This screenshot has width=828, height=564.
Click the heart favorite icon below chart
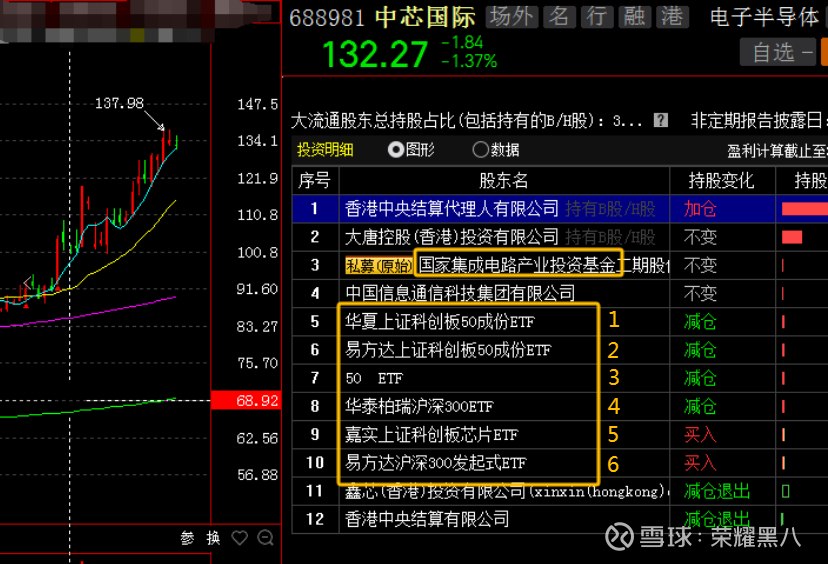coord(240,538)
